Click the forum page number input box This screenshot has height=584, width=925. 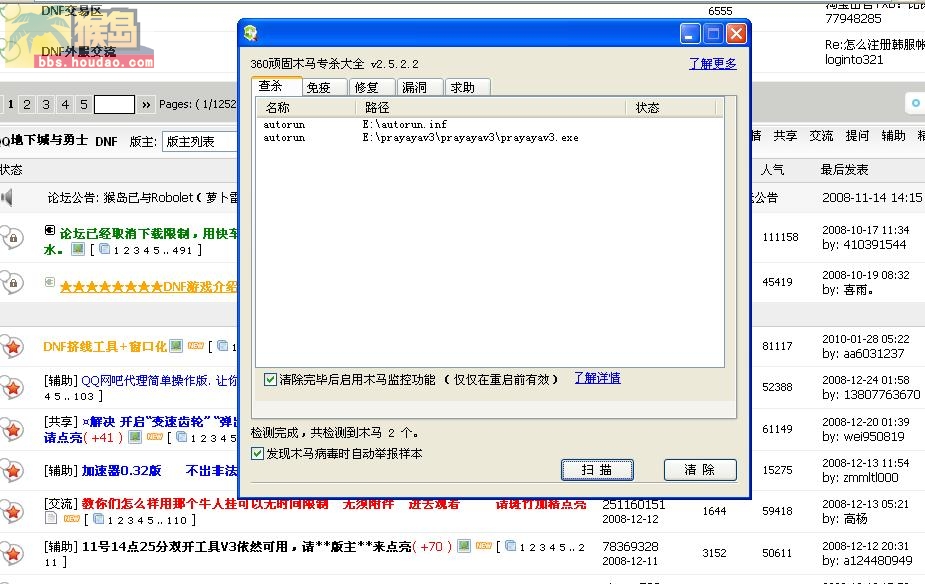114,104
